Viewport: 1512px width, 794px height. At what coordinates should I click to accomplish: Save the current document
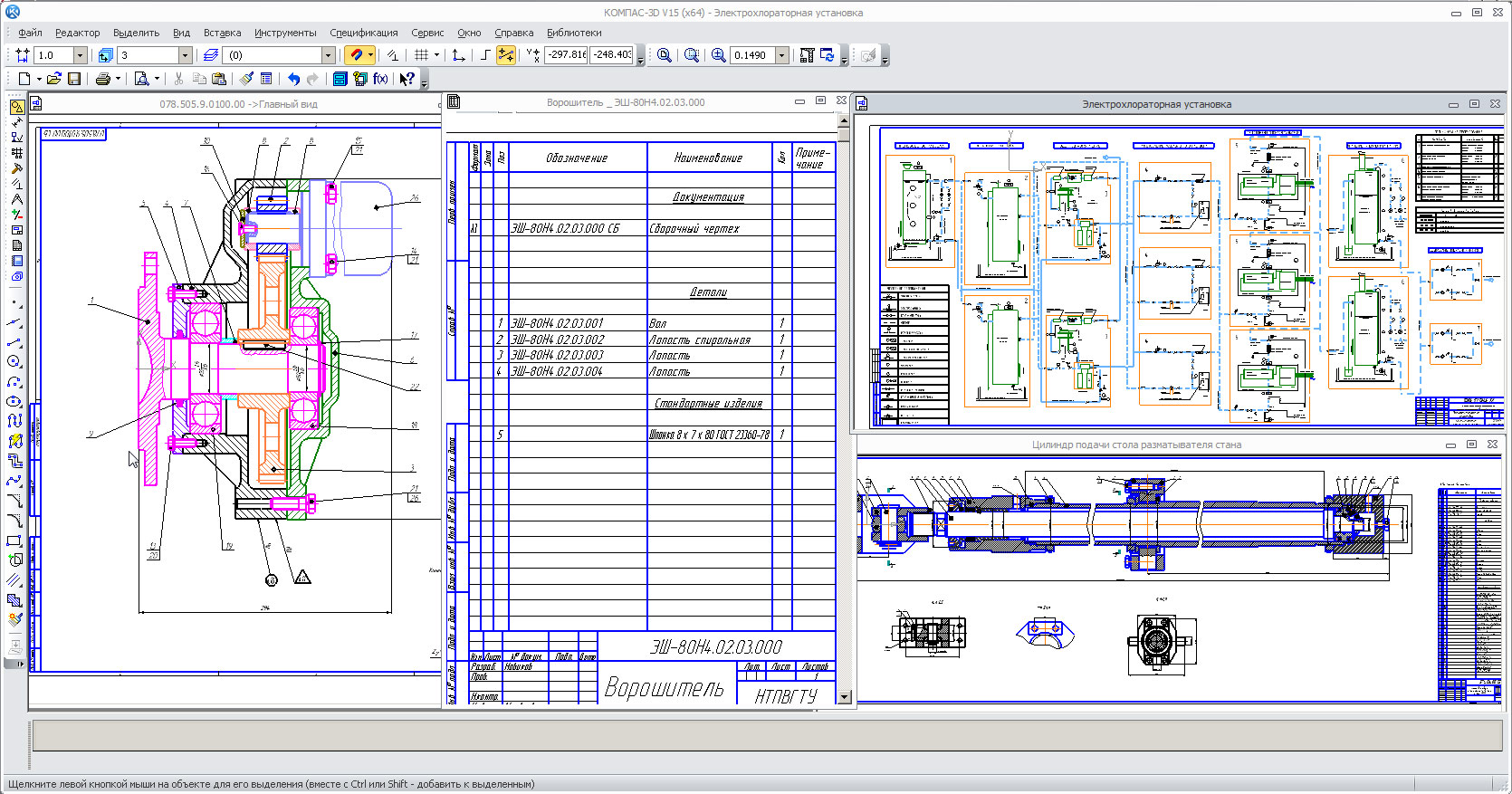(x=74, y=79)
